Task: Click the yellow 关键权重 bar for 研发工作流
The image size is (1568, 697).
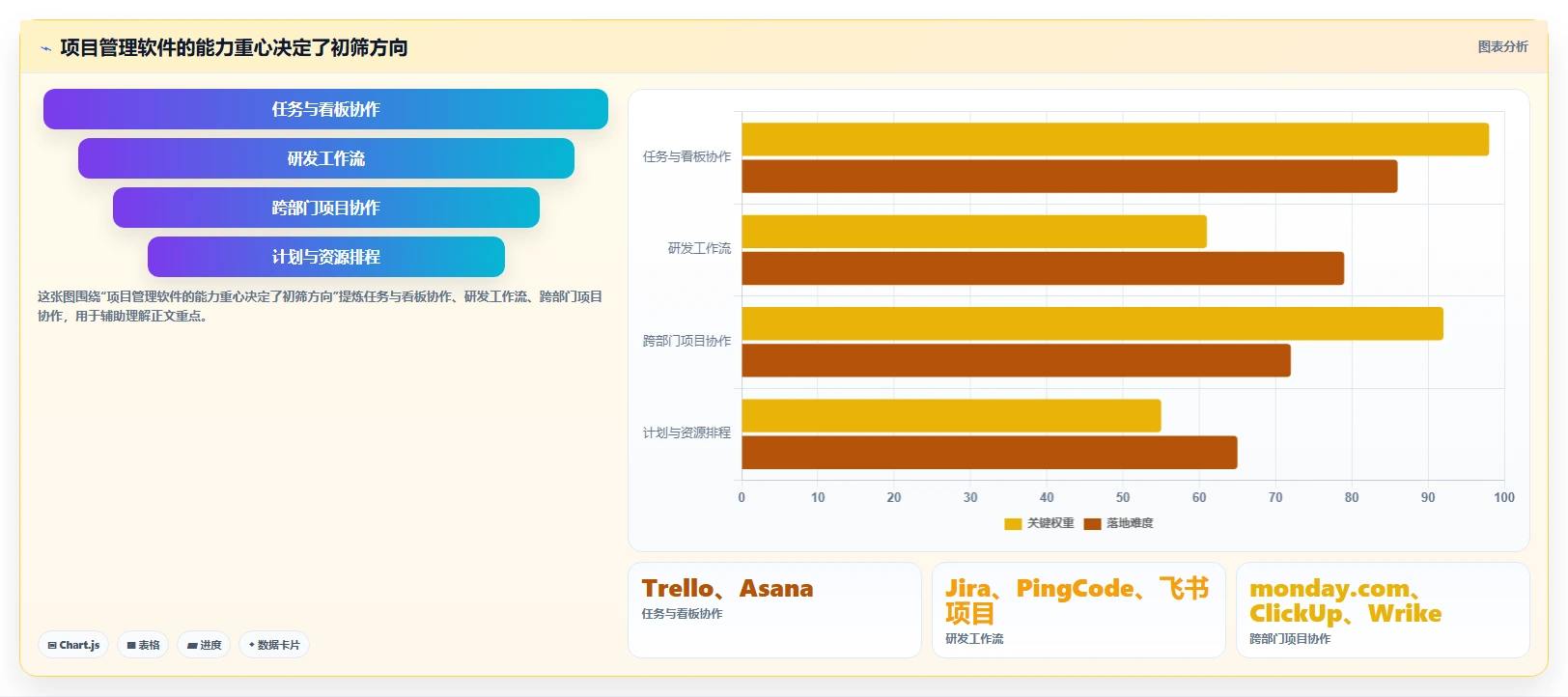Action: click(974, 232)
